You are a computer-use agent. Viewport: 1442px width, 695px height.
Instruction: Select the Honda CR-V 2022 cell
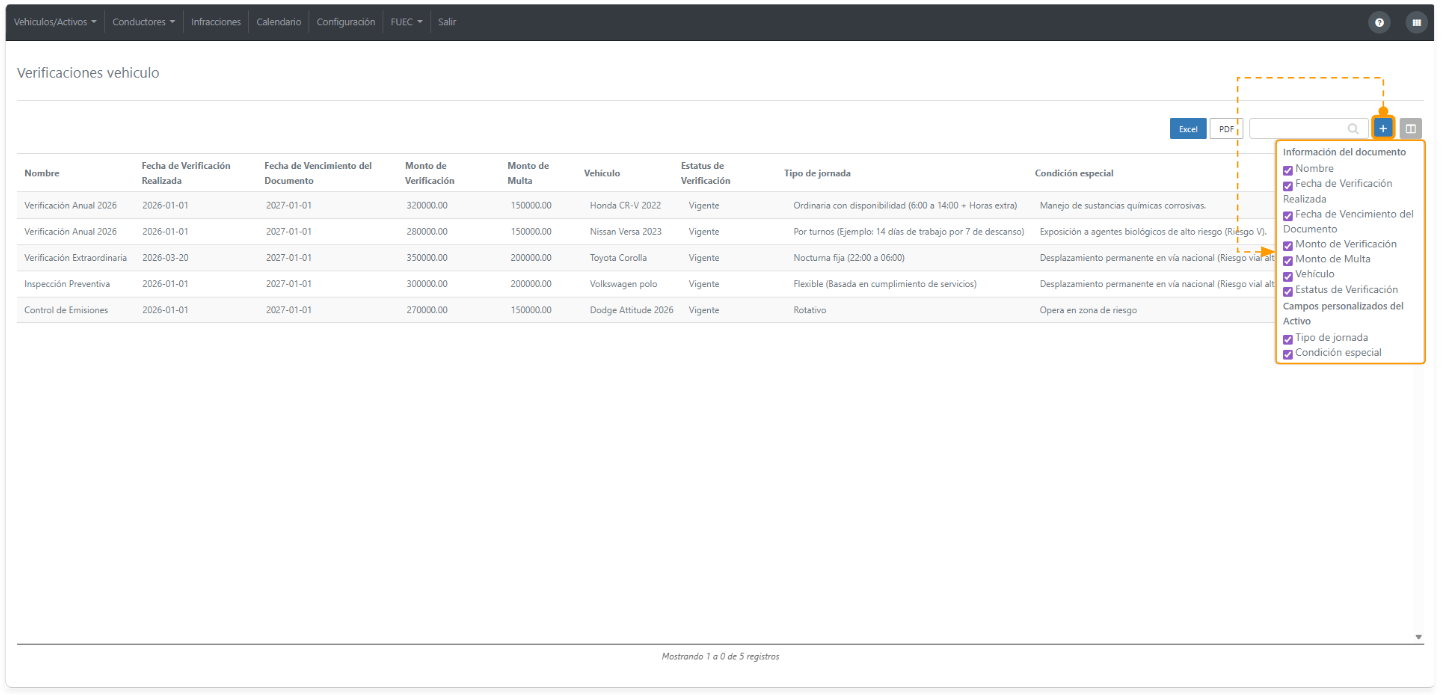[x=625, y=206]
